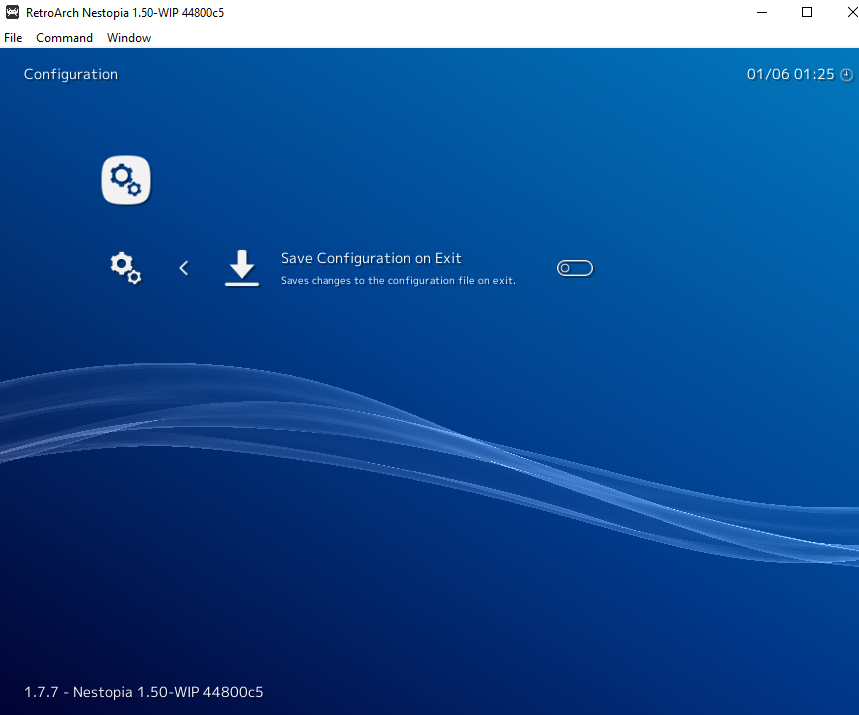Click the 01/06 01:25 date and time
The height and width of the screenshot is (715, 859).
point(790,75)
